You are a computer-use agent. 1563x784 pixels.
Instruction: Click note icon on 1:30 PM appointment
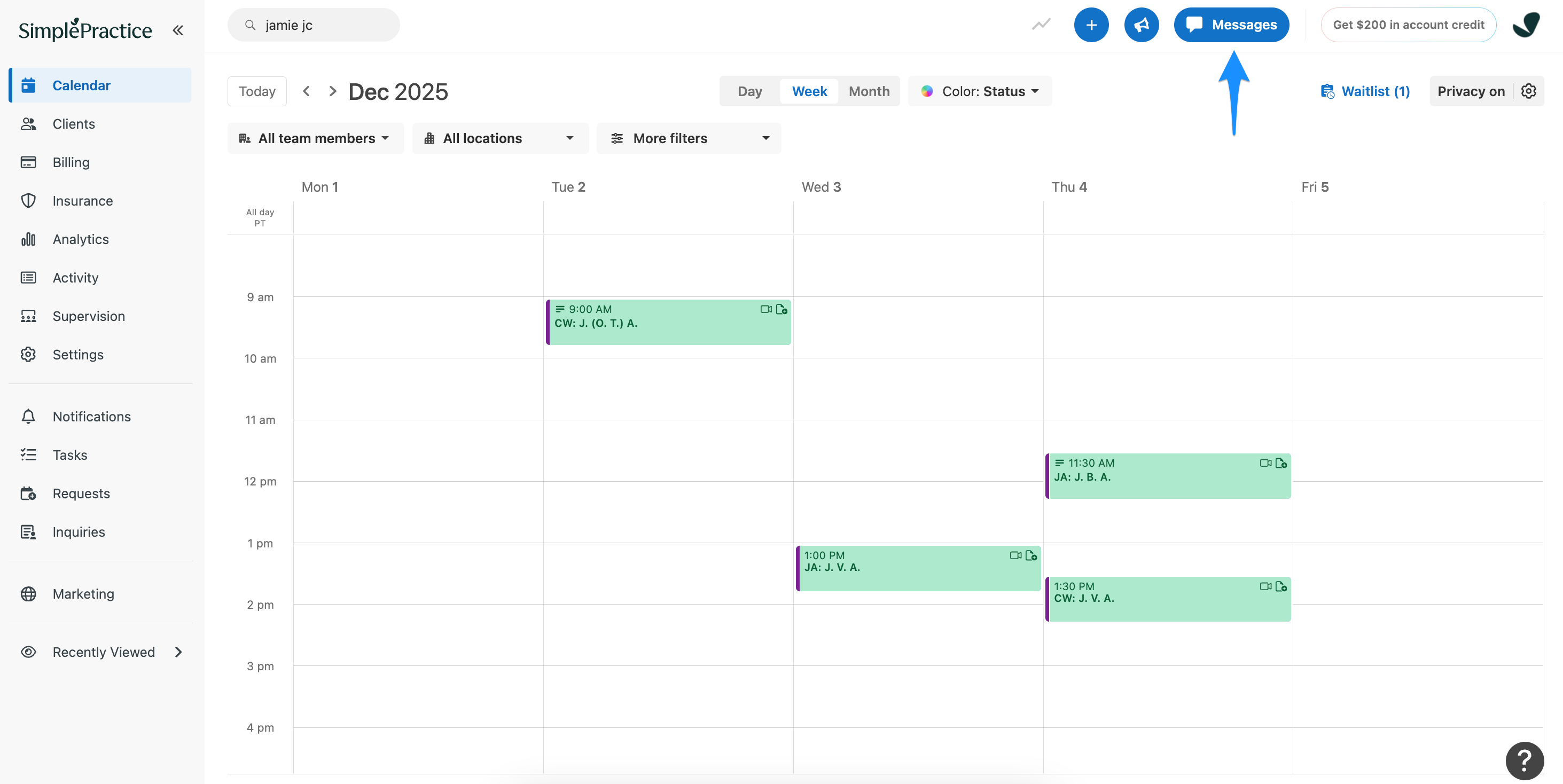coord(1281,586)
